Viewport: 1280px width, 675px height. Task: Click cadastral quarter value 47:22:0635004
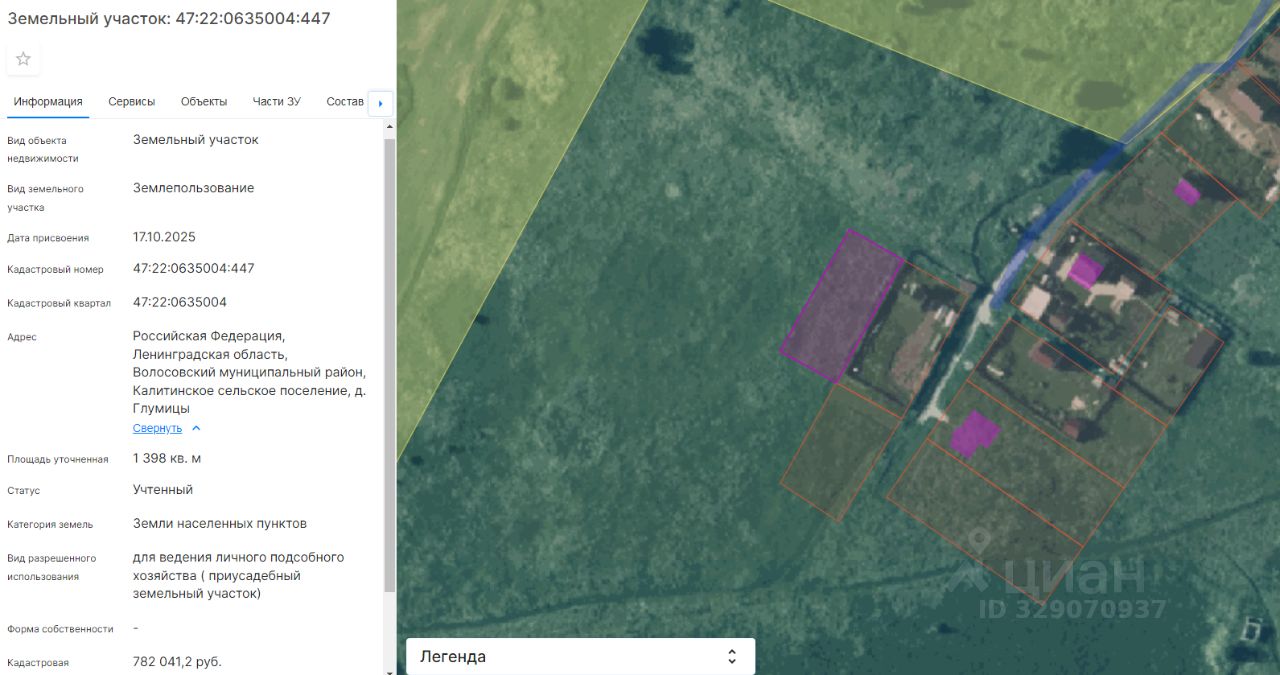tap(180, 302)
